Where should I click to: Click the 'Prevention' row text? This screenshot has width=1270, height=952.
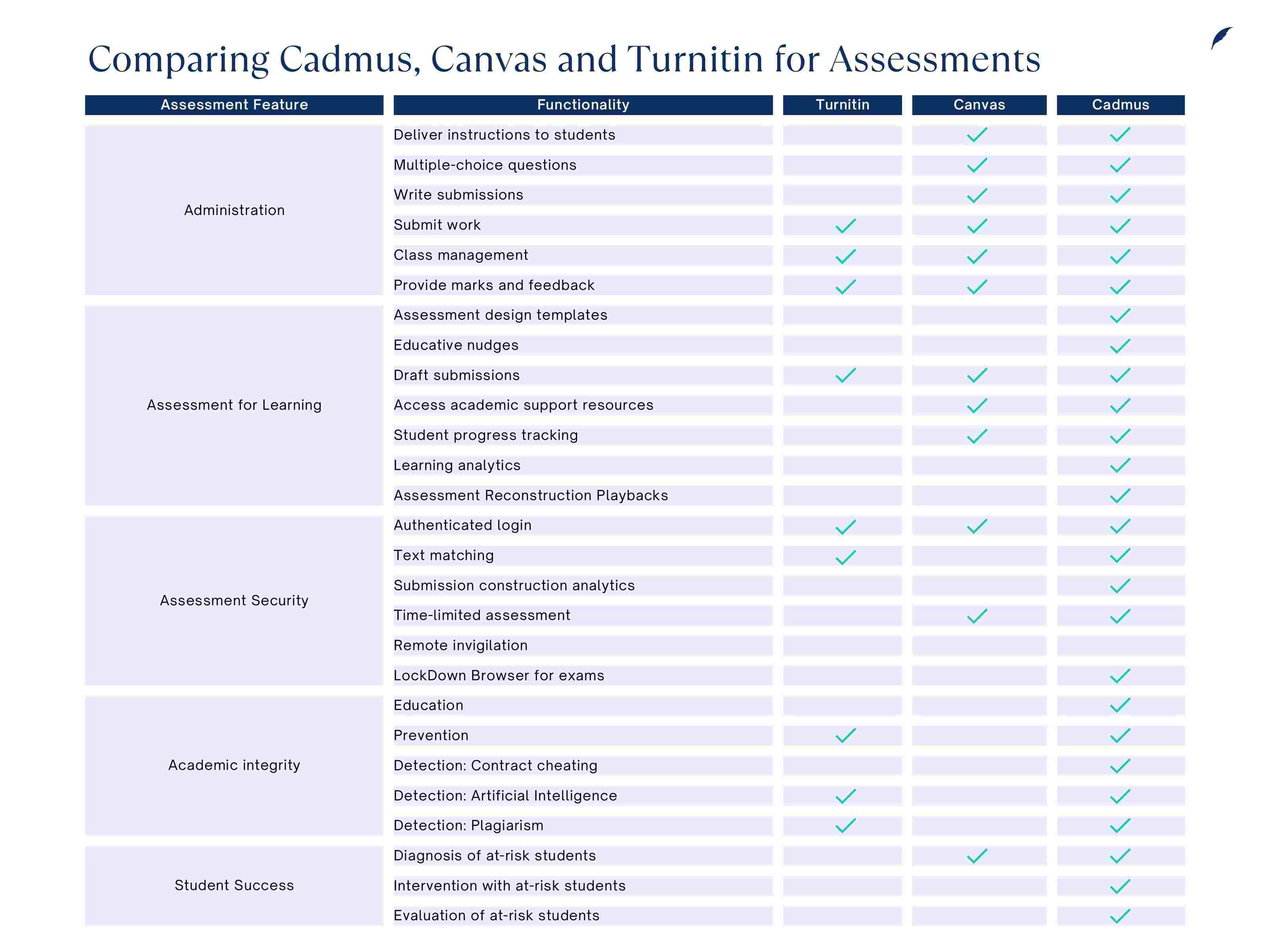(x=431, y=736)
